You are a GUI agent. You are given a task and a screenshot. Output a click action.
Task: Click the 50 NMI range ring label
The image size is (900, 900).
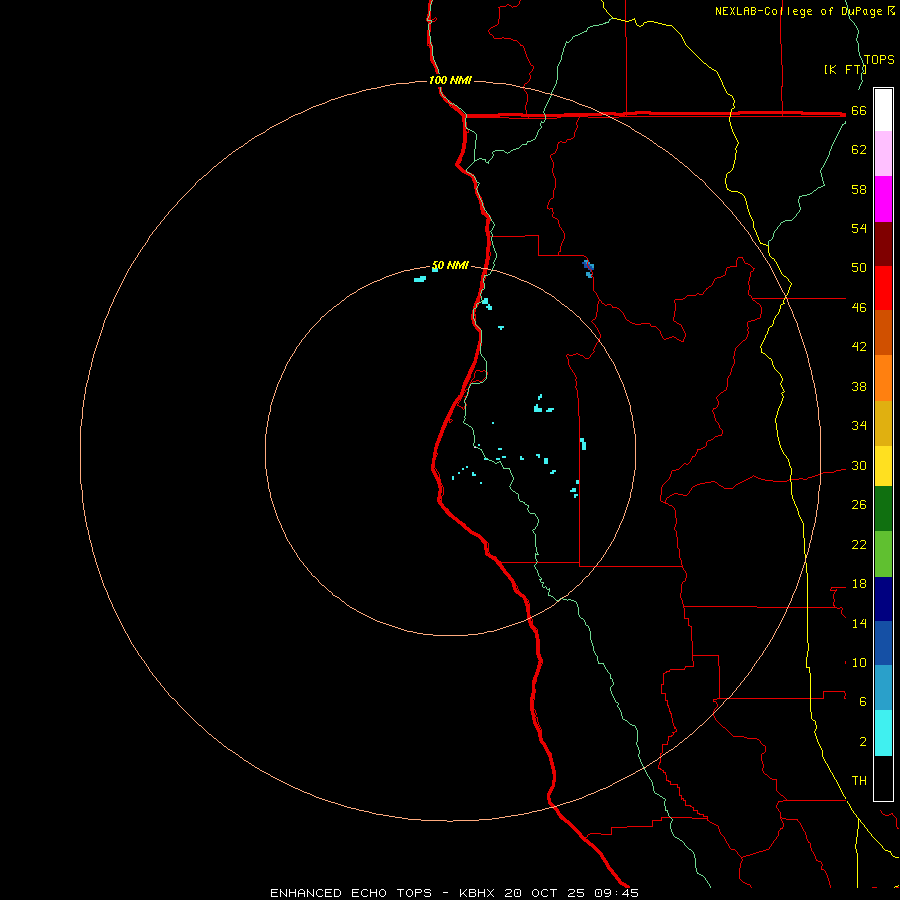point(450,265)
